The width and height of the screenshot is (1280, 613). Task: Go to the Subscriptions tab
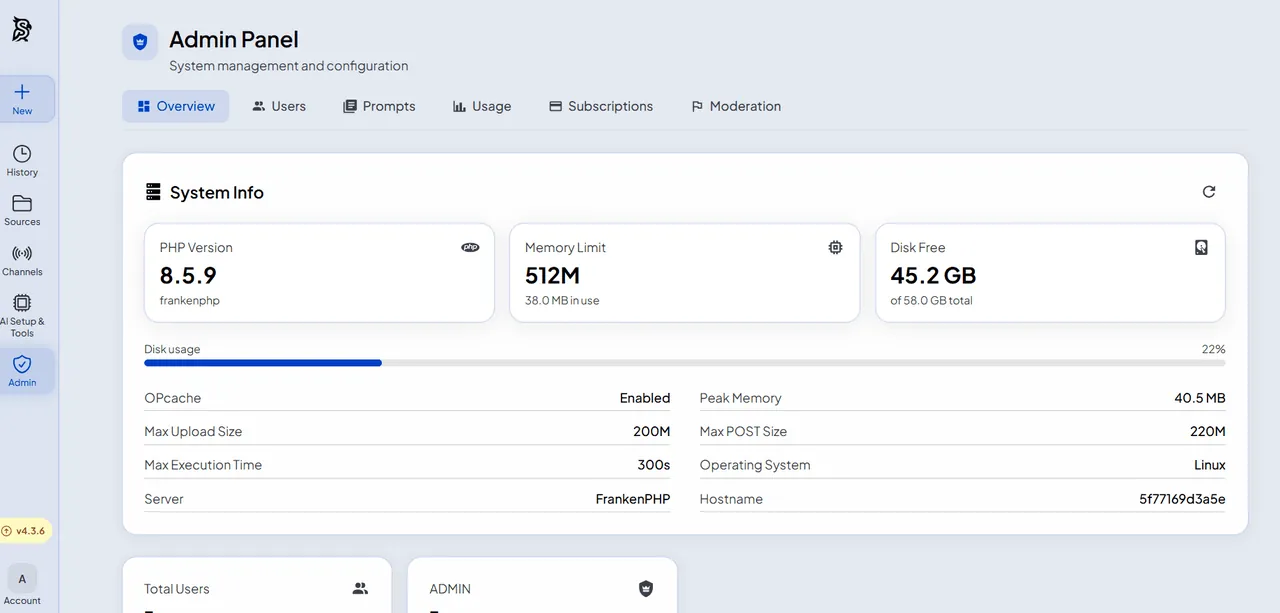coord(601,106)
